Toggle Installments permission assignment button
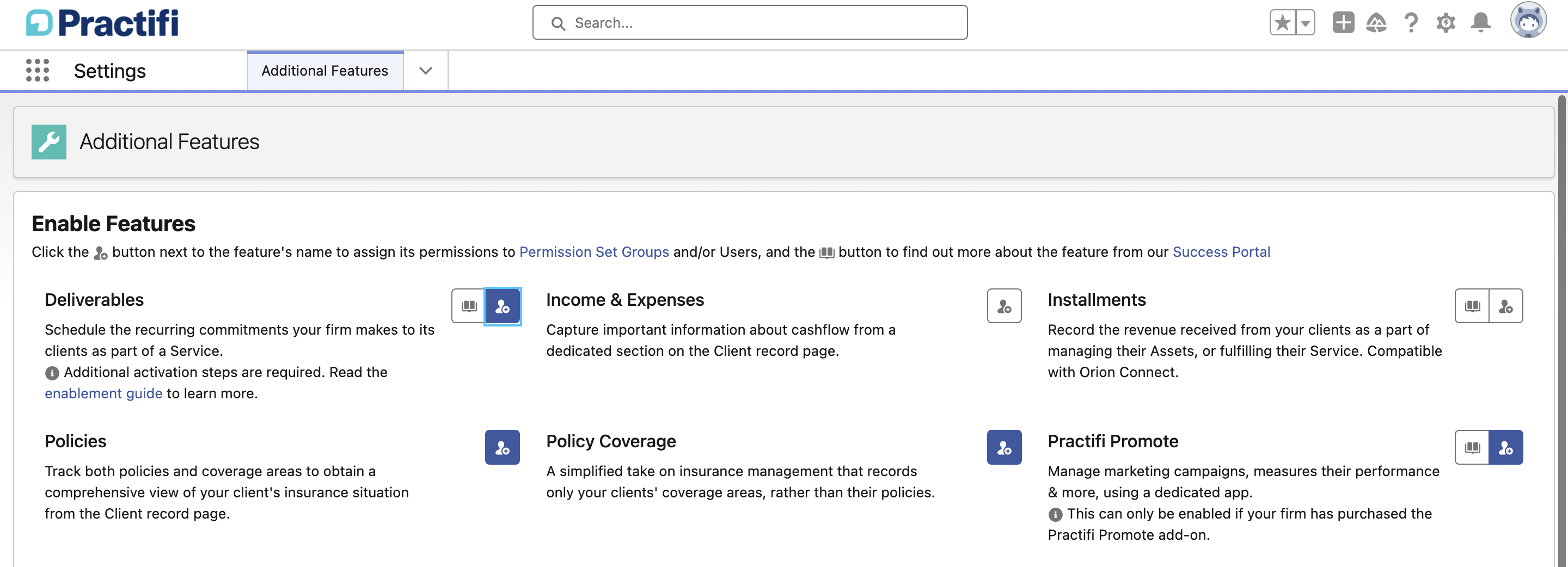 1505,306
